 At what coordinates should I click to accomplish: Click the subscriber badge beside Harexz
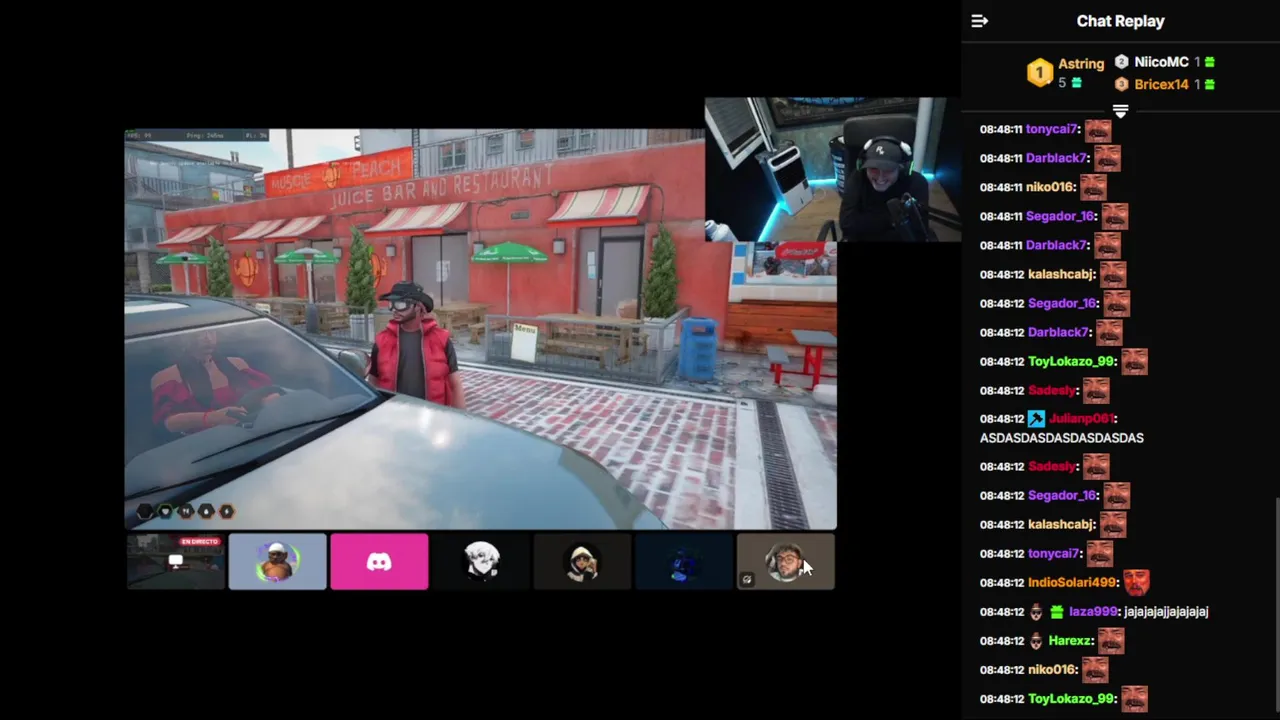[1036, 641]
